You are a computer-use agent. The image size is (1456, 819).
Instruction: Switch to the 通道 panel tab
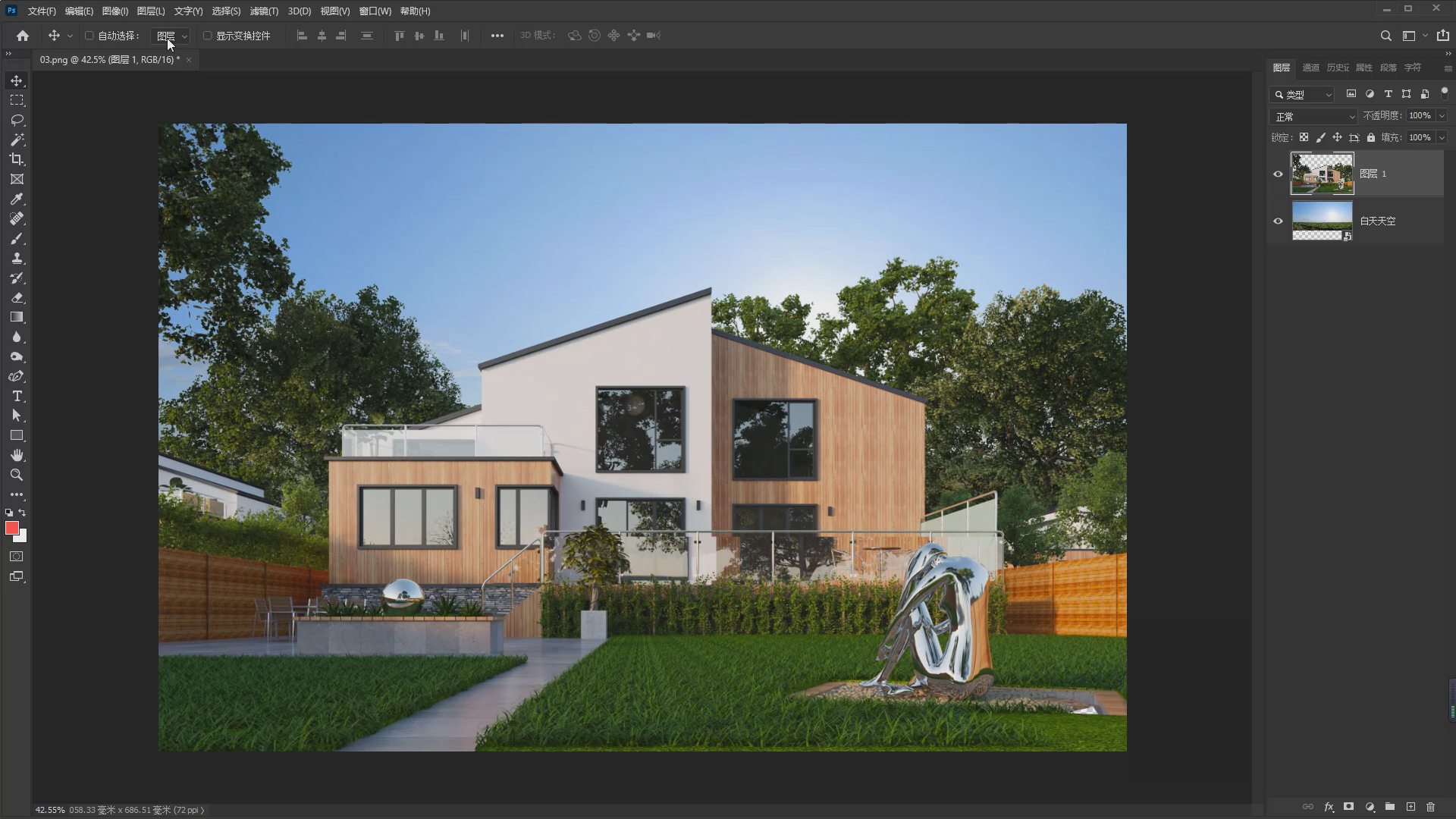[x=1310, y=67]
